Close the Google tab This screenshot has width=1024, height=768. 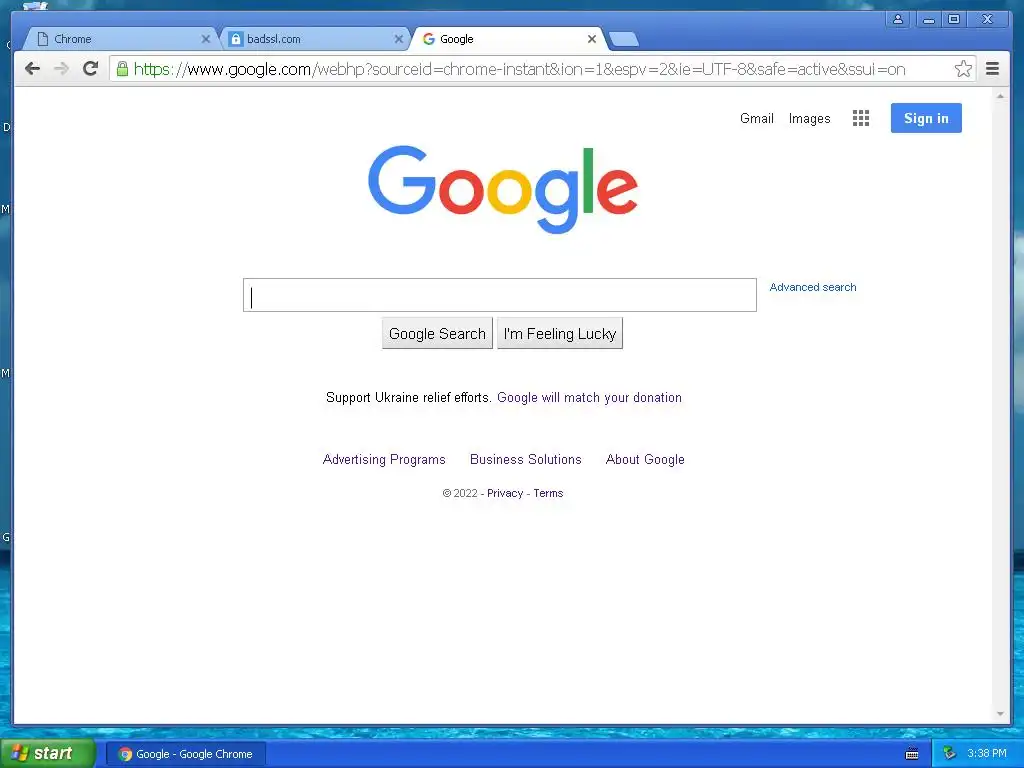pos(592,39)
